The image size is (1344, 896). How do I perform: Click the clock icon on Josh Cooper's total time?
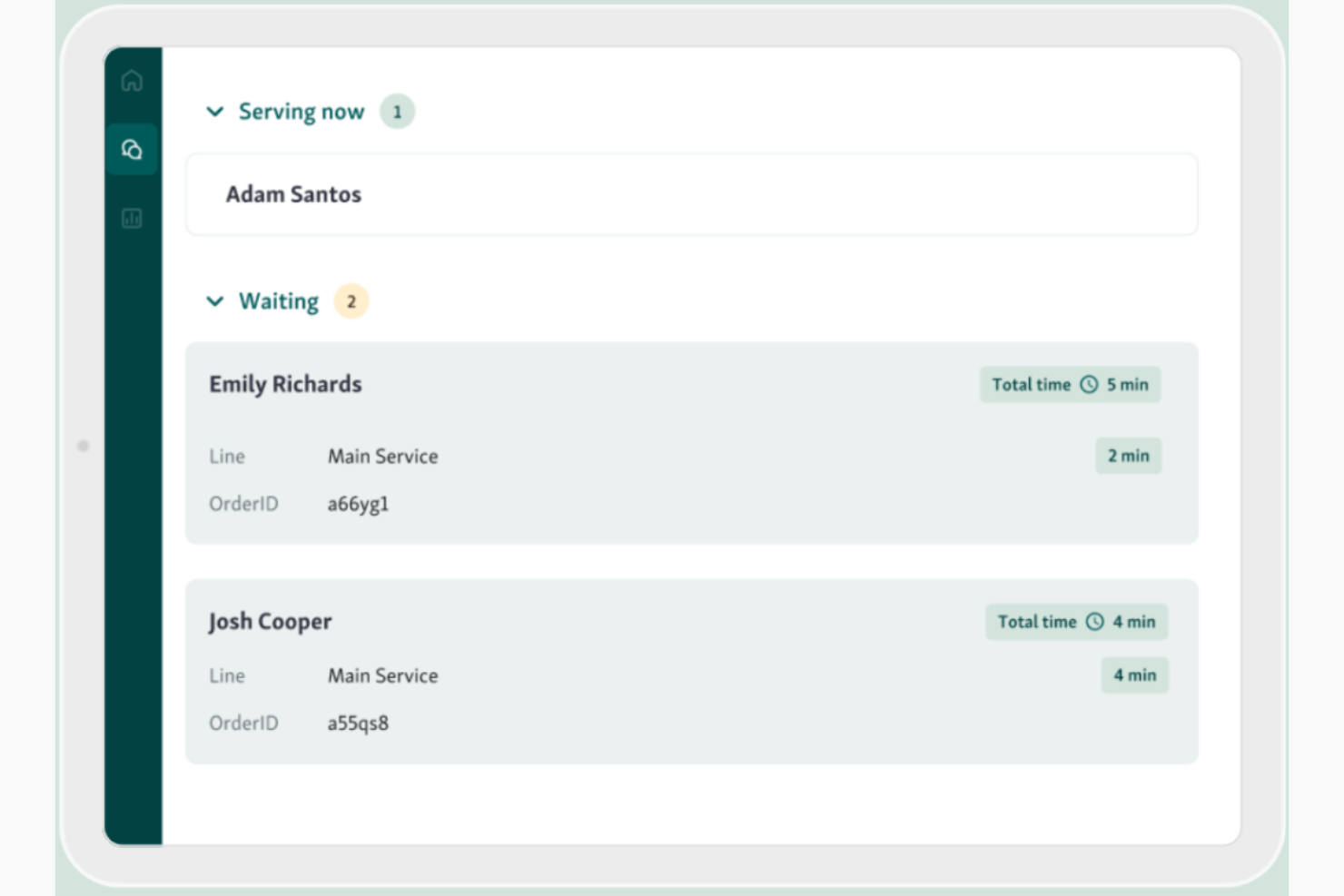coord(1095,622)
